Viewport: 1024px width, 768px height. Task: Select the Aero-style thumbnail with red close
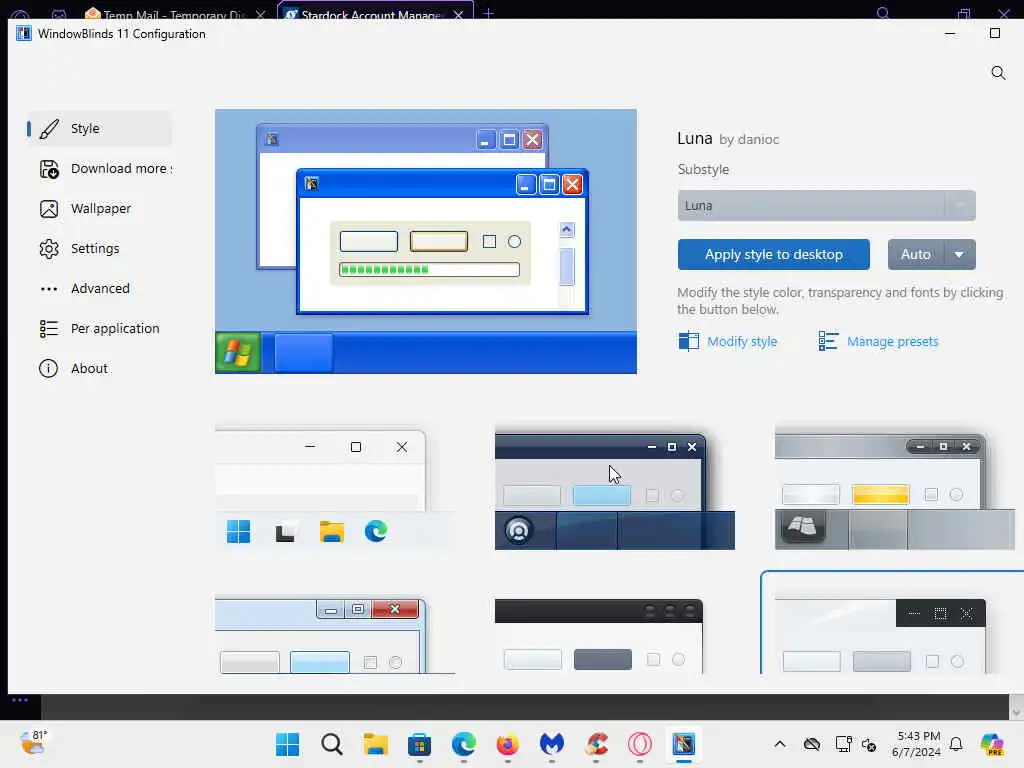[335, 635]
